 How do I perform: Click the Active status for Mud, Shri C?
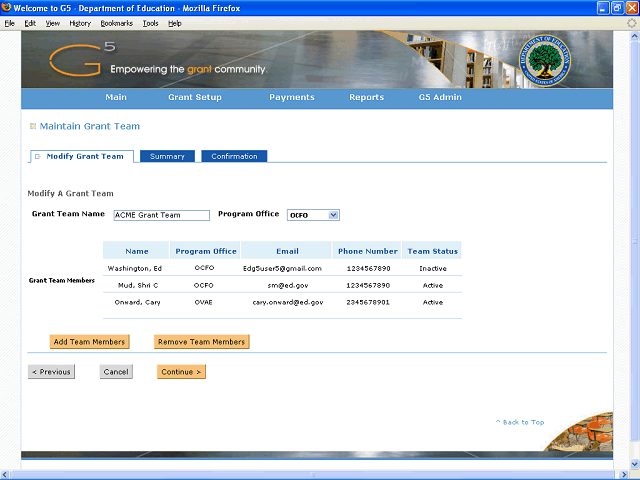(x=433, y=285)
